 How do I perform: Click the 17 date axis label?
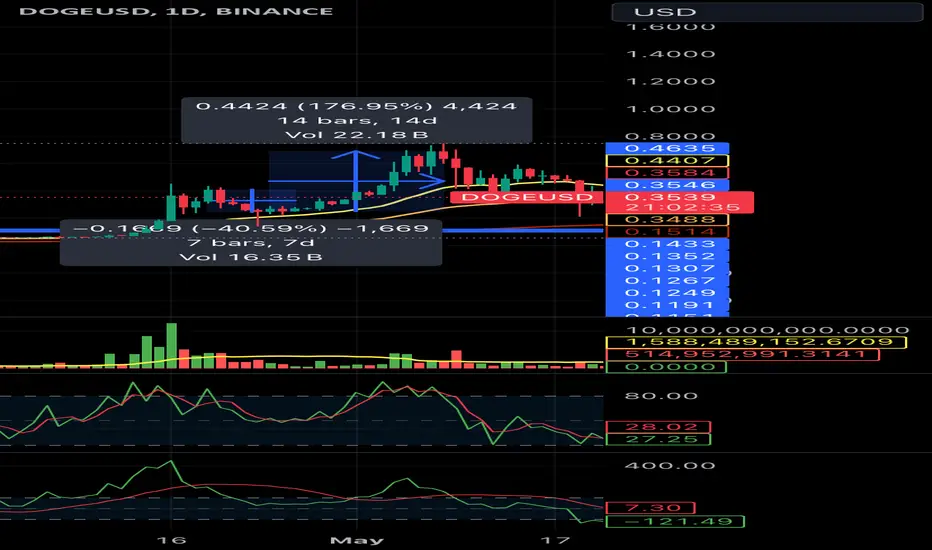[555, 540]
